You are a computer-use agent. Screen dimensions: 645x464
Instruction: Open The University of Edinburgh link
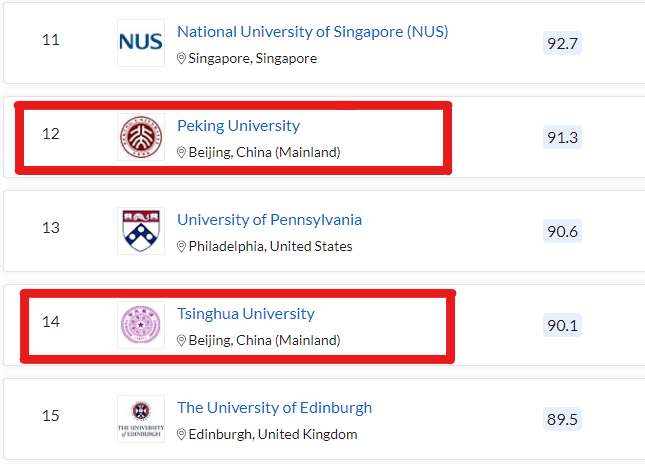pos(274,408)
